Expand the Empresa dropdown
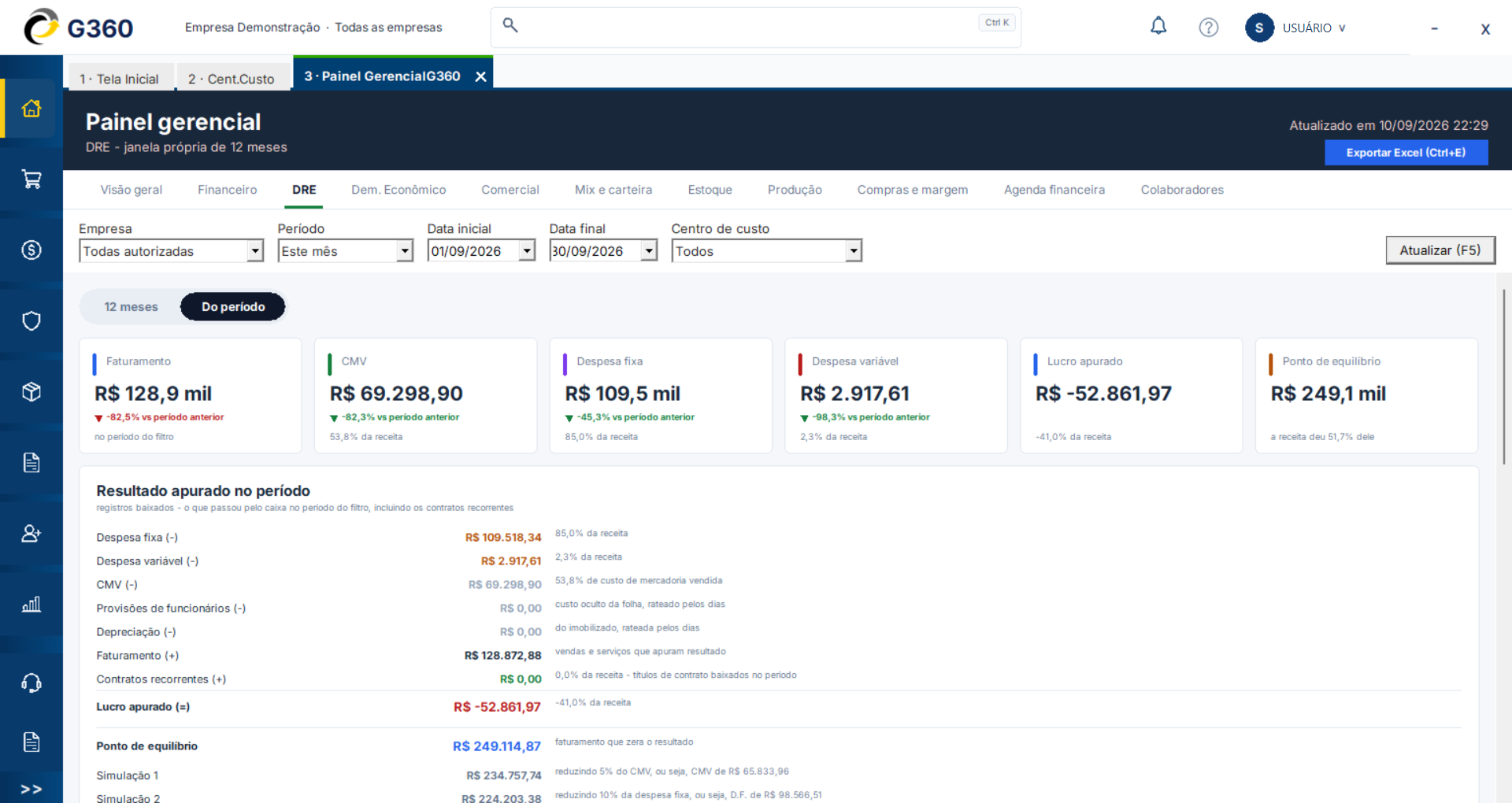1512x803 pixels. pos(255,251)
